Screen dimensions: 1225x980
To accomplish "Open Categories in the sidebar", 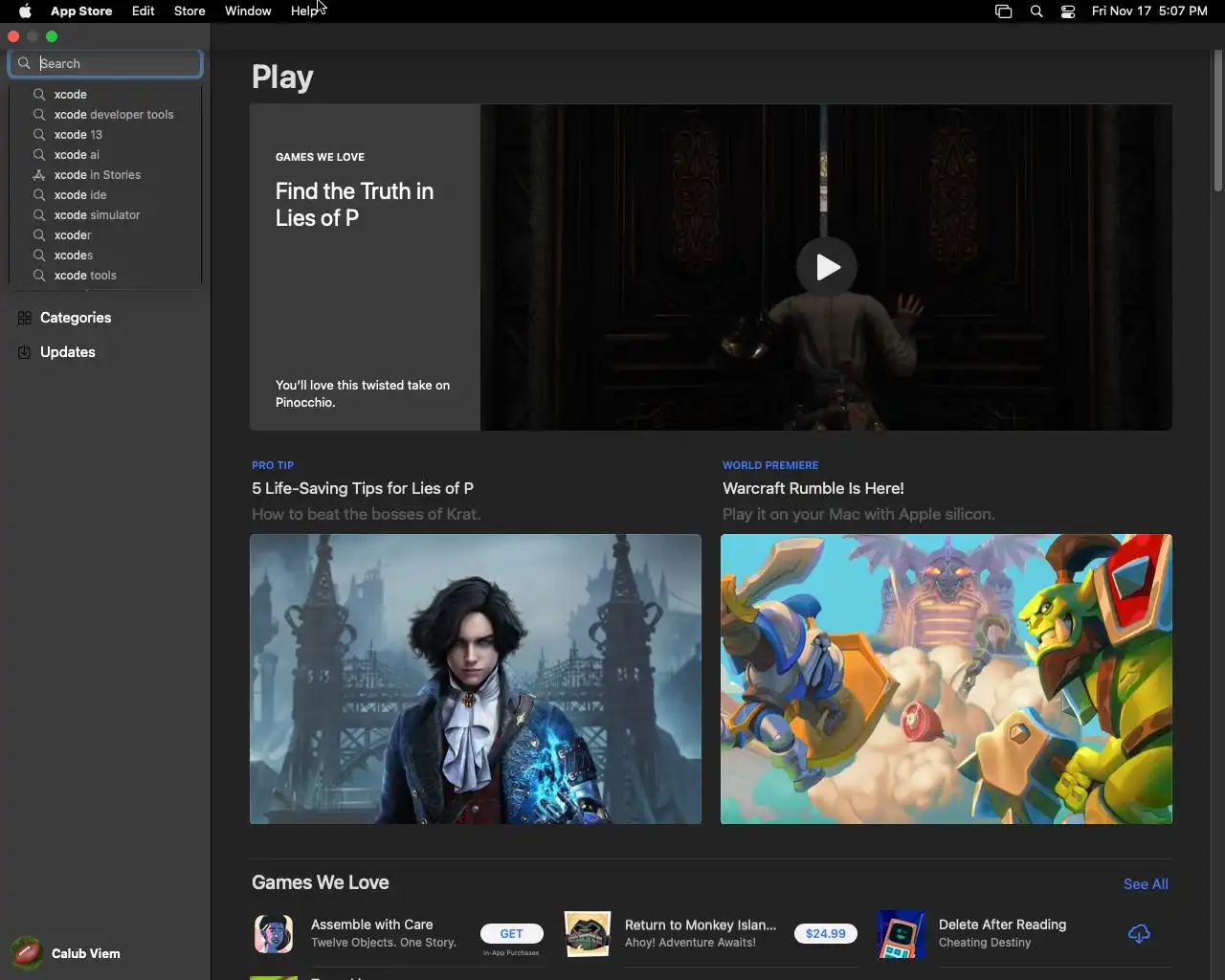I will [x=105, y=318].
